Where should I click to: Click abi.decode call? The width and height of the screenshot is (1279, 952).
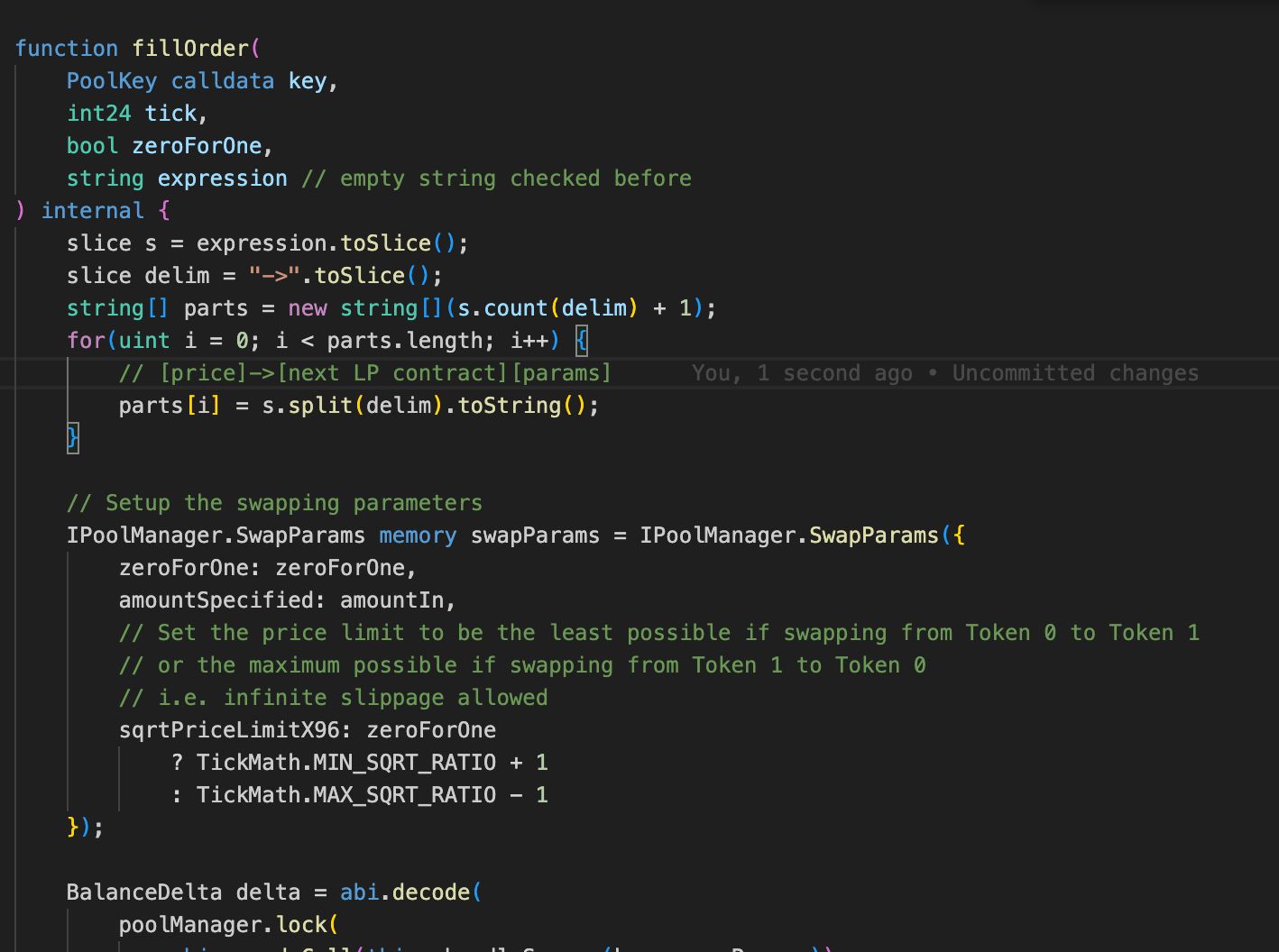[405, 892]
